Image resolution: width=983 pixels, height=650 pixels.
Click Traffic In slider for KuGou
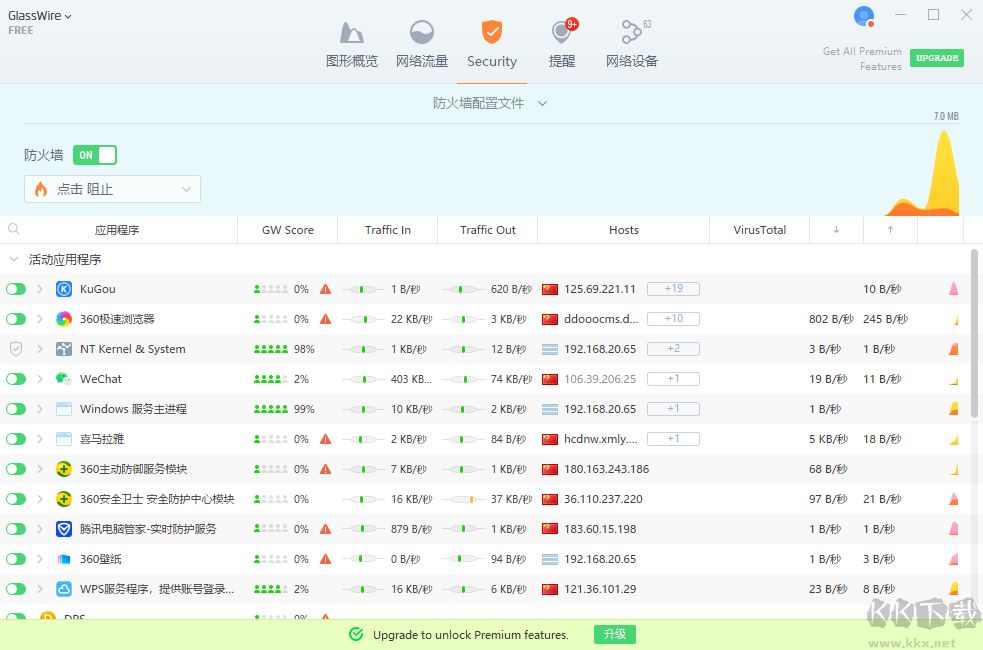pos(365,289)
